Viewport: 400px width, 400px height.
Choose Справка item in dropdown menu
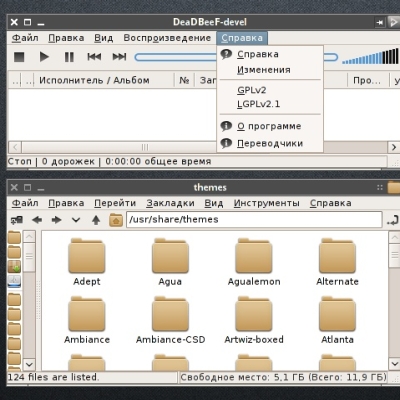[x=270, y=54]
